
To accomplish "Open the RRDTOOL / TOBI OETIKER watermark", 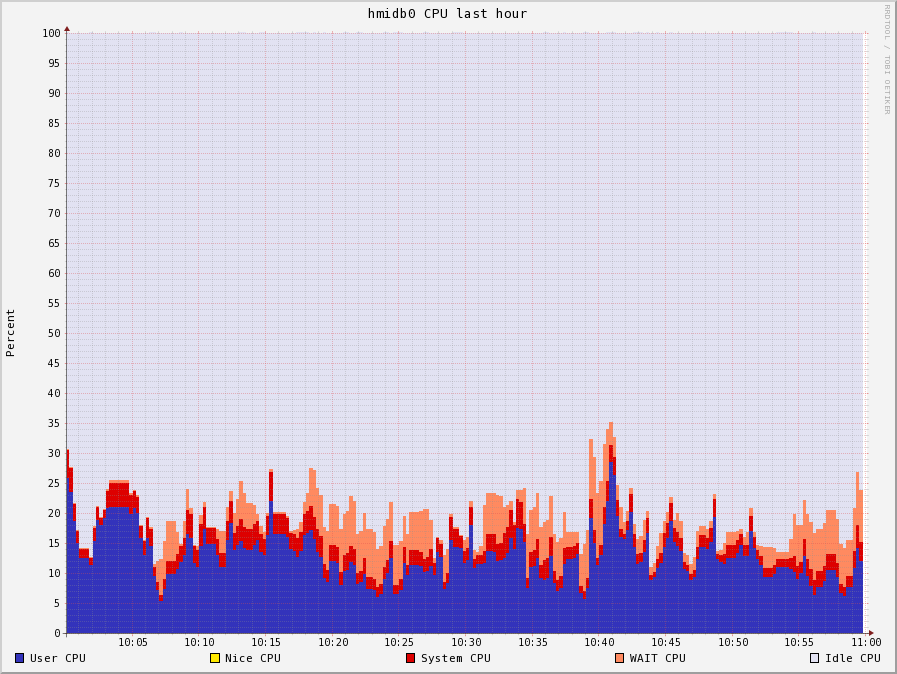I will pos(886,59).
